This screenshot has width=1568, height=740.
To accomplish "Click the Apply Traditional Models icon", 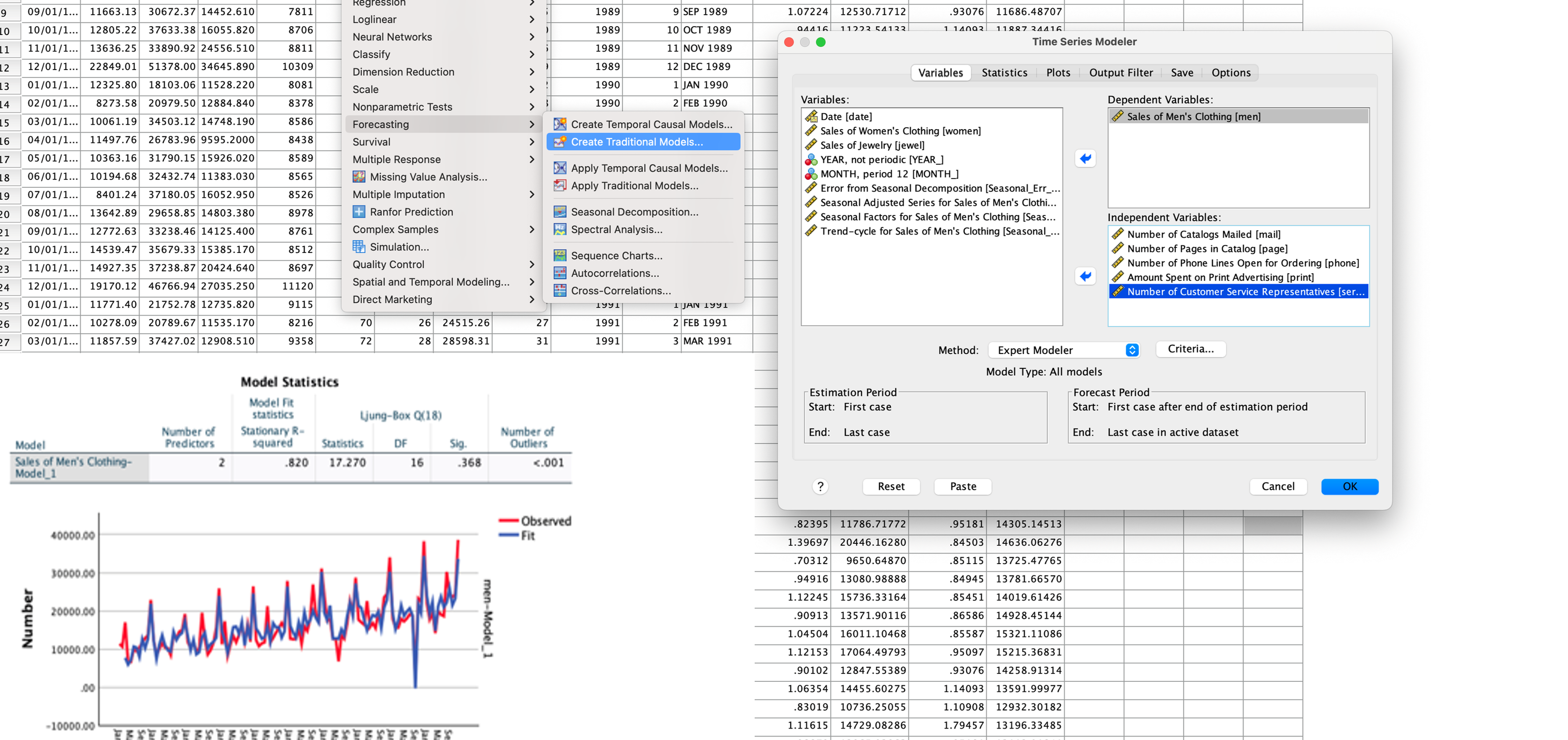I will (559, 185).
